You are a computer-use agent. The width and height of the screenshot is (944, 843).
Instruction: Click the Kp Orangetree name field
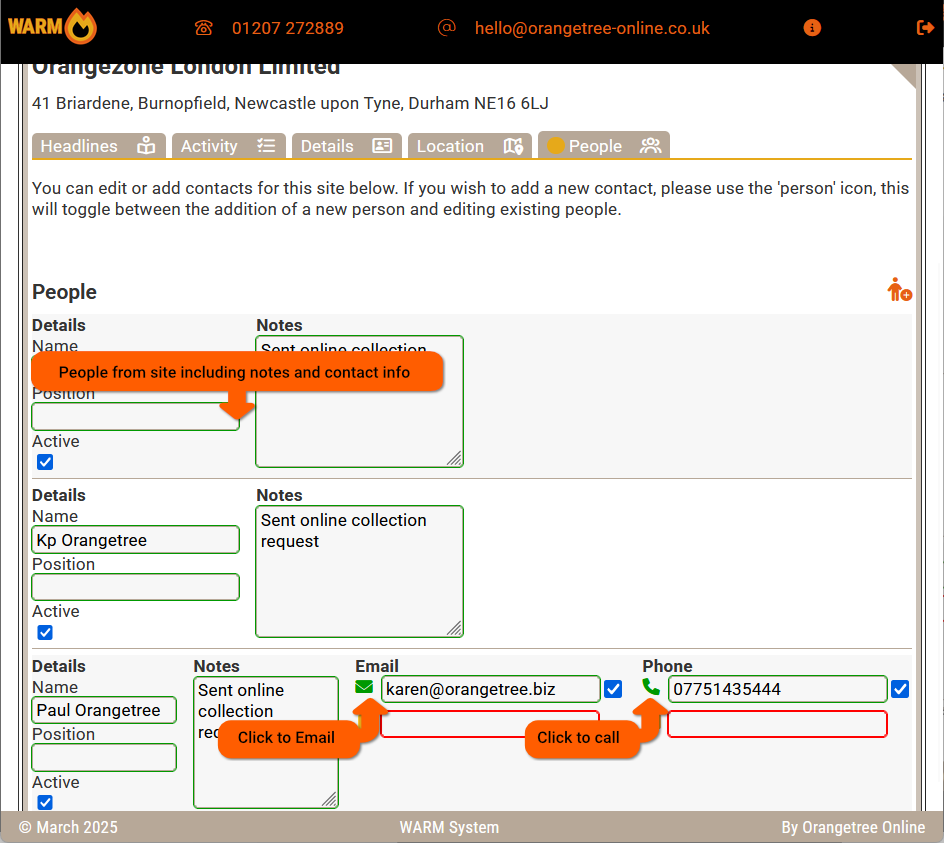(135, 540)
